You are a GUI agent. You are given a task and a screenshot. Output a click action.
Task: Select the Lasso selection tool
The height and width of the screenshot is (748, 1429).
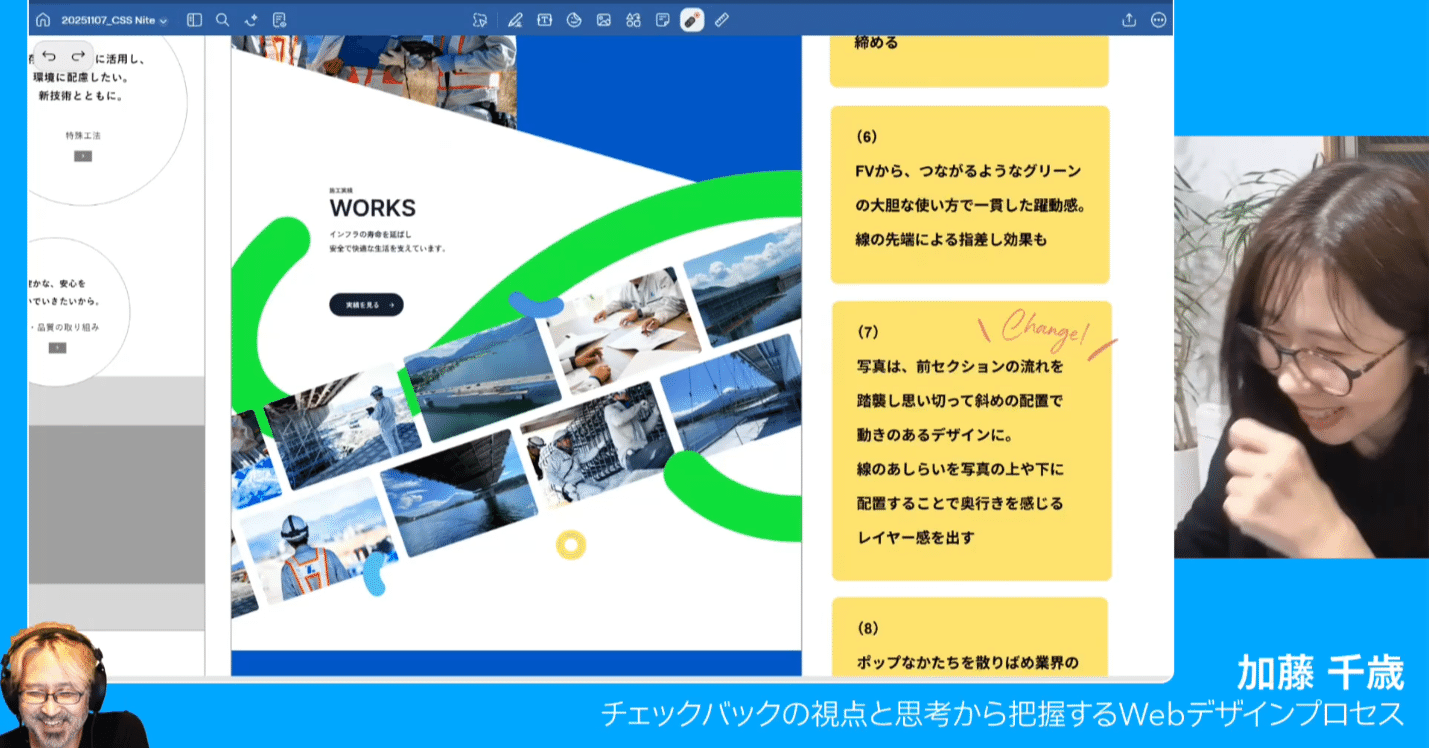(481, 19)
